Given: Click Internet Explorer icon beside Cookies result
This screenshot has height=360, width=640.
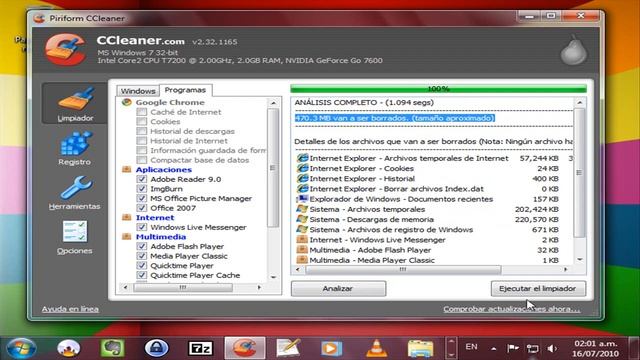Looking at the screenshot, I should pyautogui.click(x=302, y=168).
